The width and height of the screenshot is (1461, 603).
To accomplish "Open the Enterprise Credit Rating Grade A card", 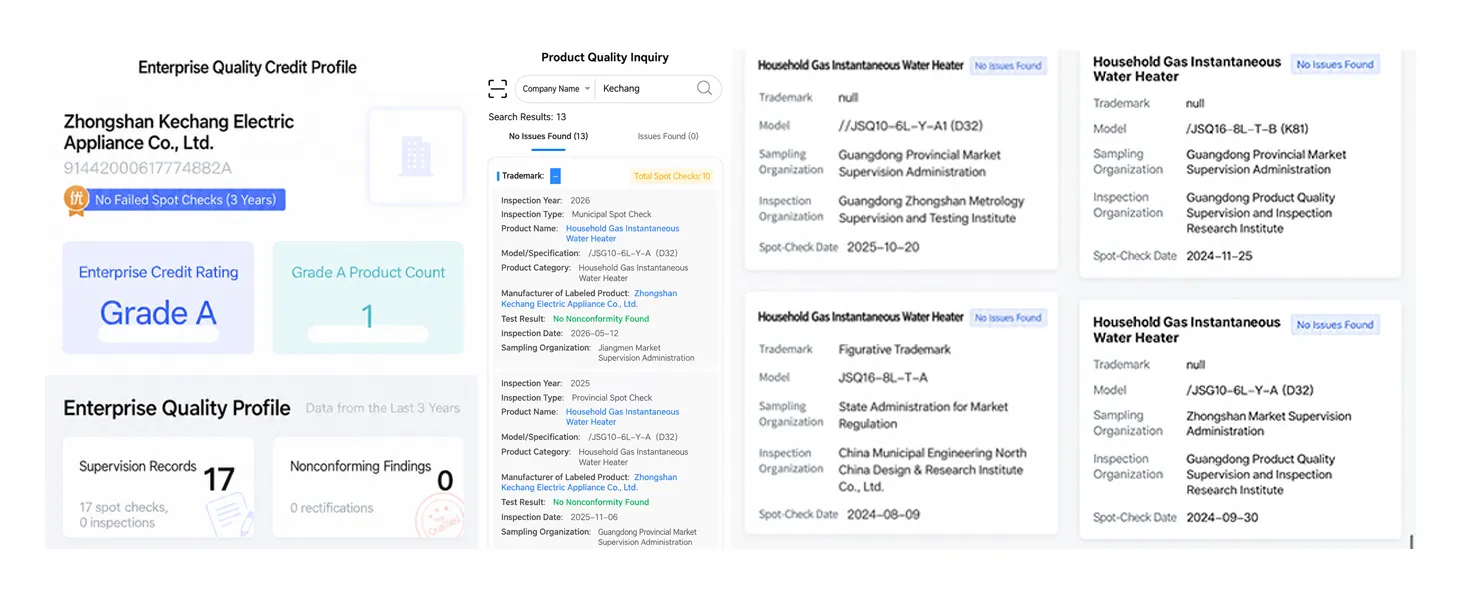I will tap(158, 297).
